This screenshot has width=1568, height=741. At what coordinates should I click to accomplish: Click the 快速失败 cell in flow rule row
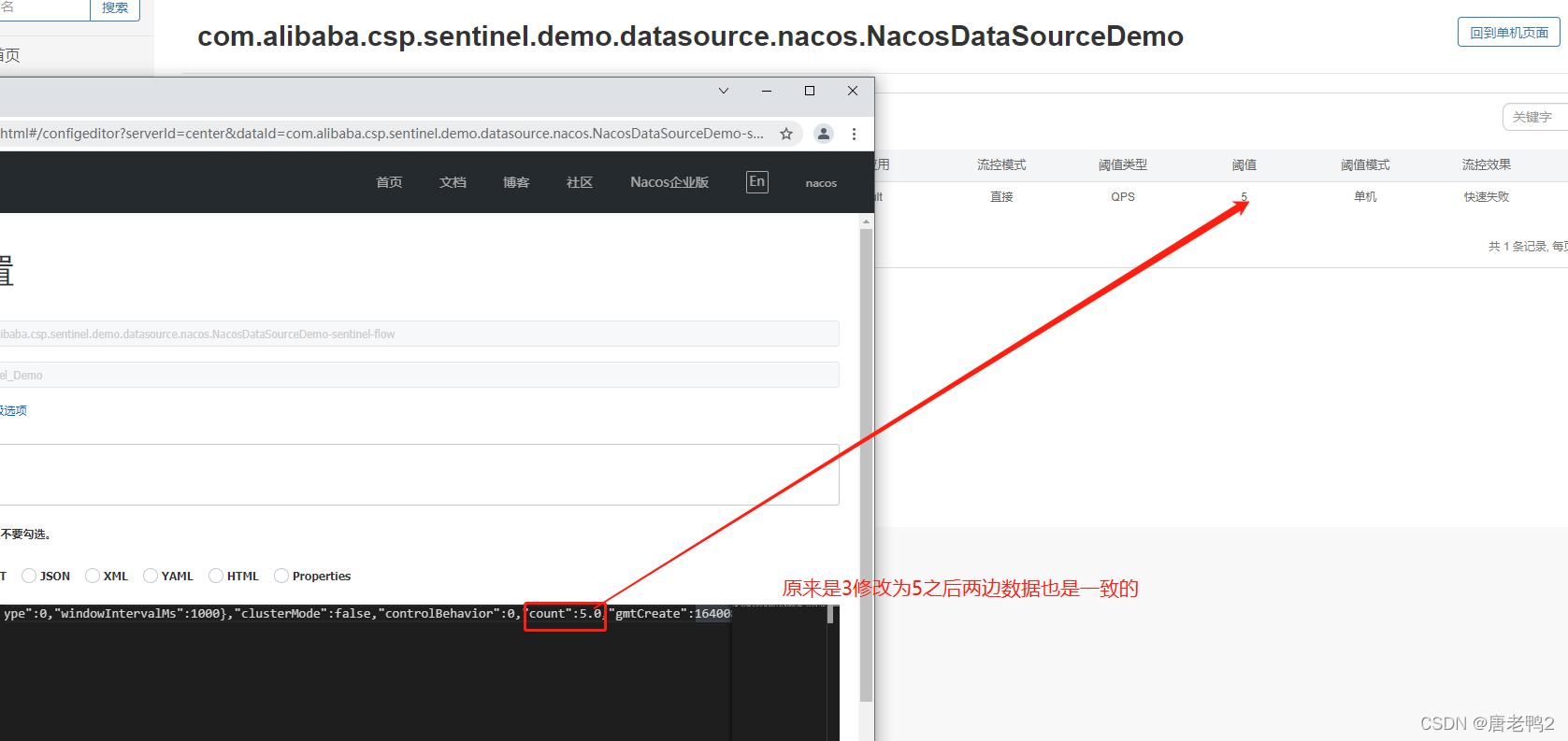point(1487,196)
